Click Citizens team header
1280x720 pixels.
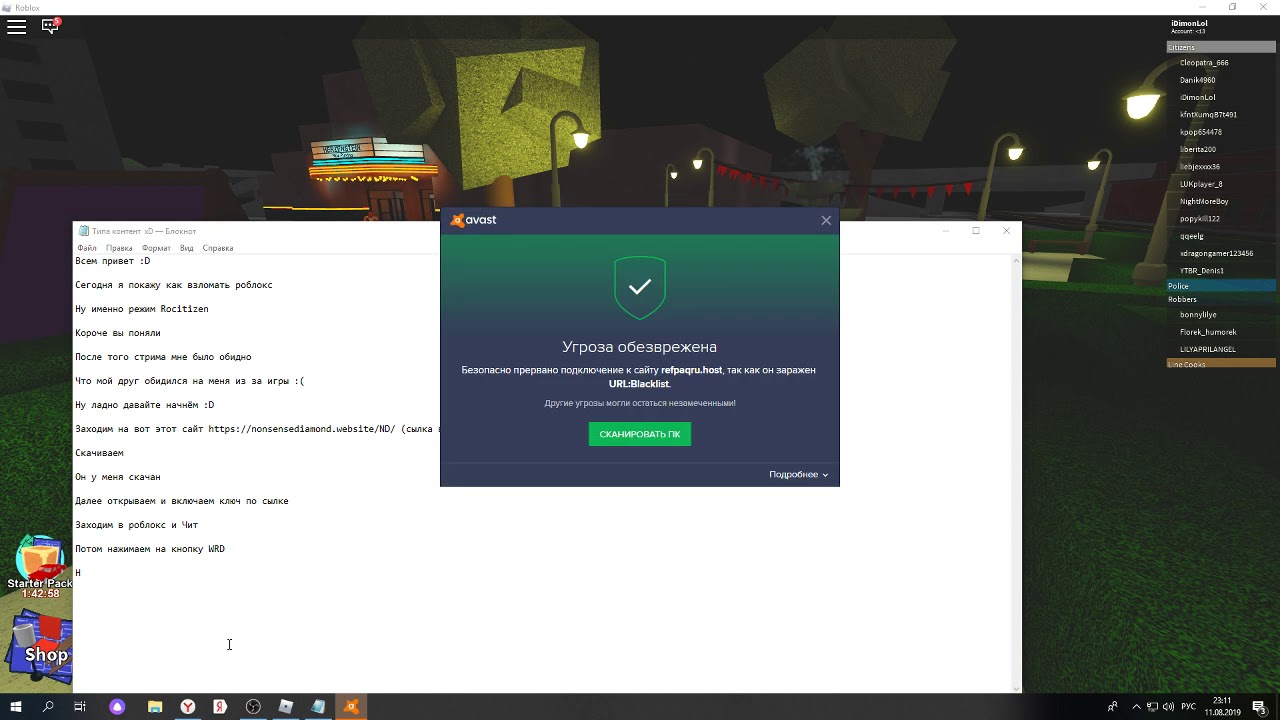click(1221, 47)
